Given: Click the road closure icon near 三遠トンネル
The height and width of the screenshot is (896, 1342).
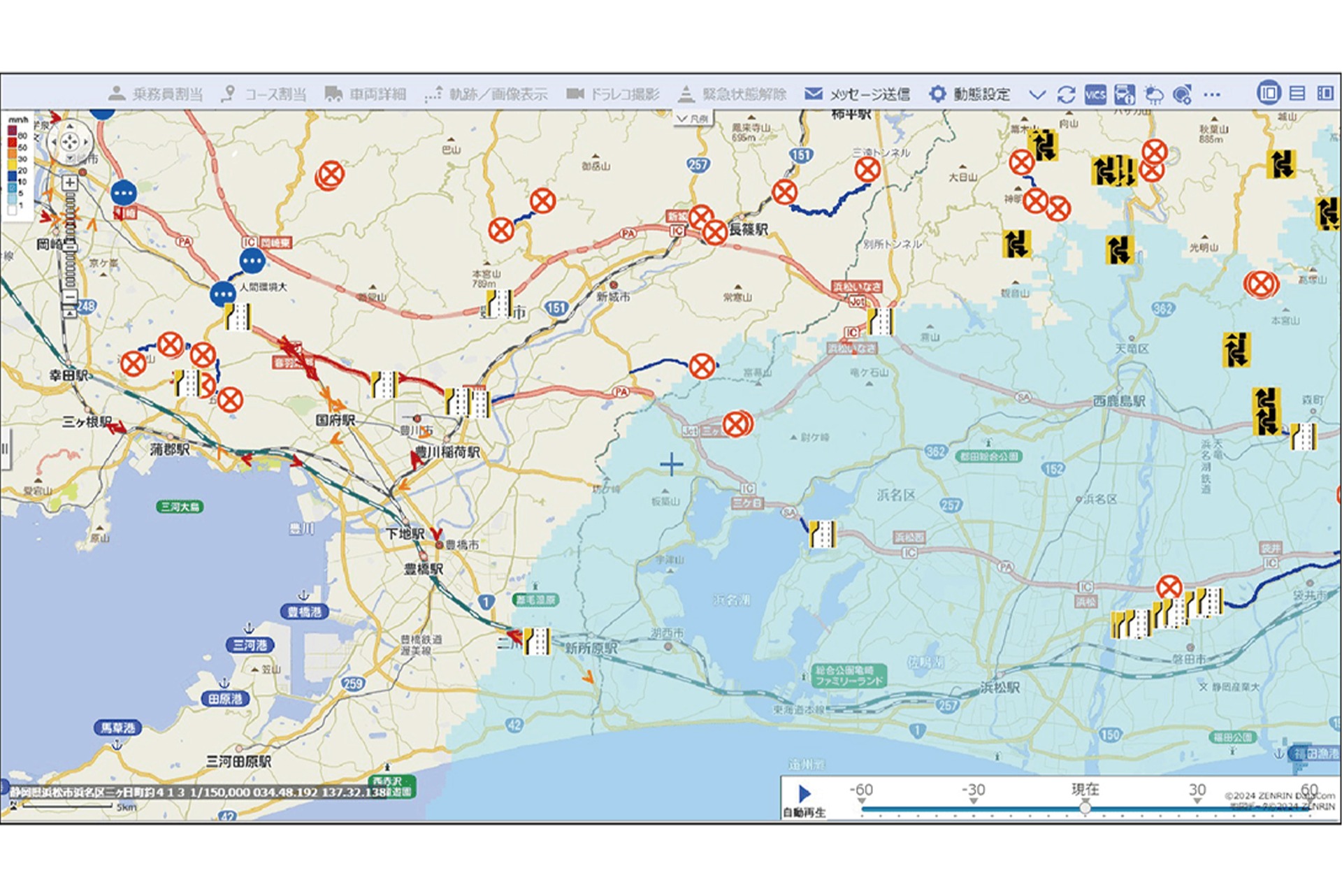Looking at the screenshot, I should point(867,169).
